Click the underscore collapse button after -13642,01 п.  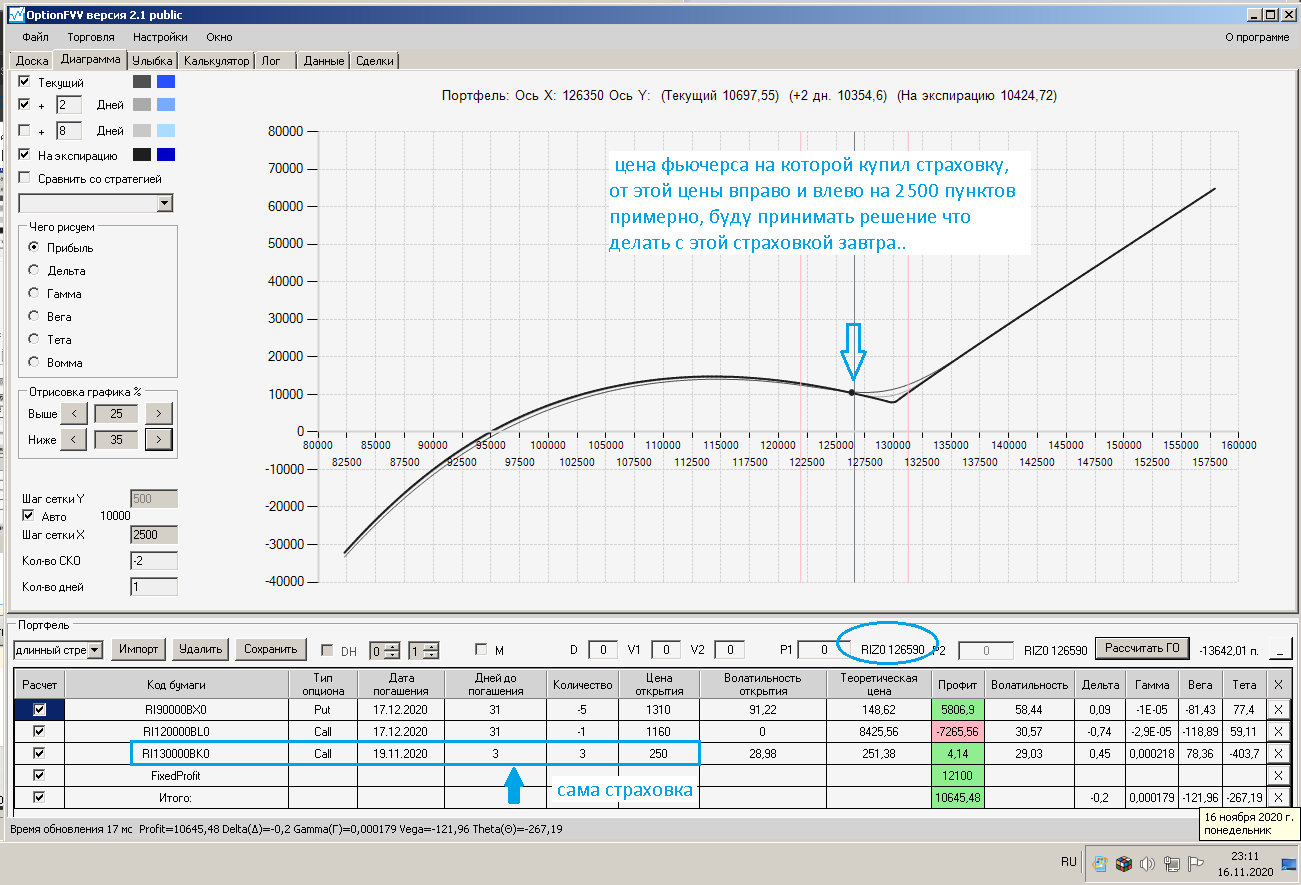pyautogui.click(x=1279, y=649)
